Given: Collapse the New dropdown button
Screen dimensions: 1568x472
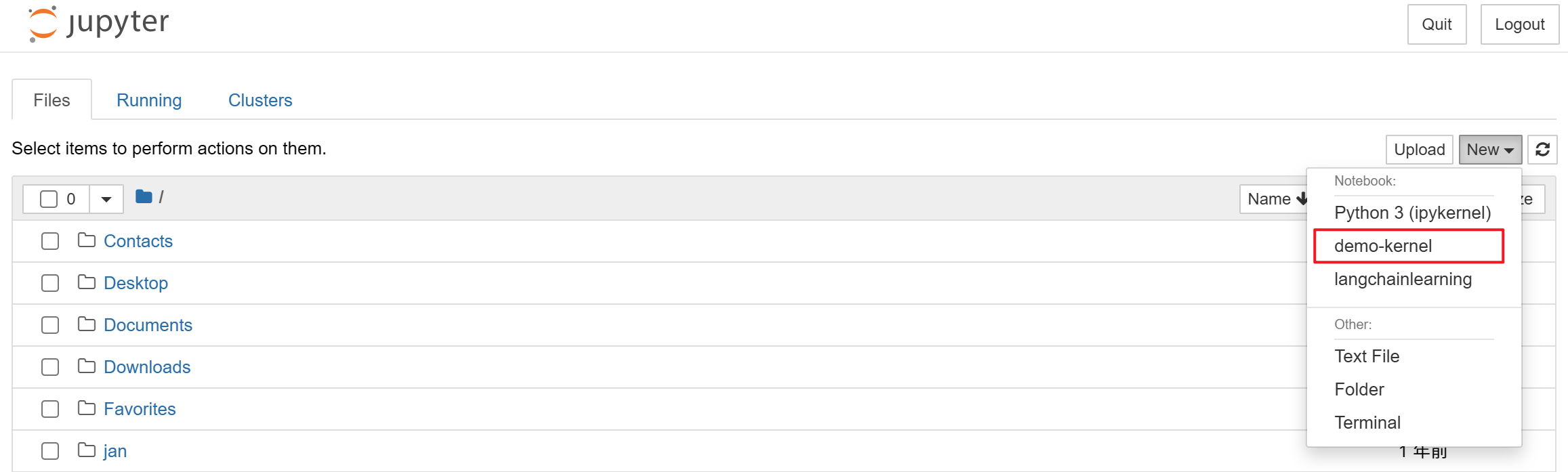Looking at the screenshot, I should (x=1490, y=150).
